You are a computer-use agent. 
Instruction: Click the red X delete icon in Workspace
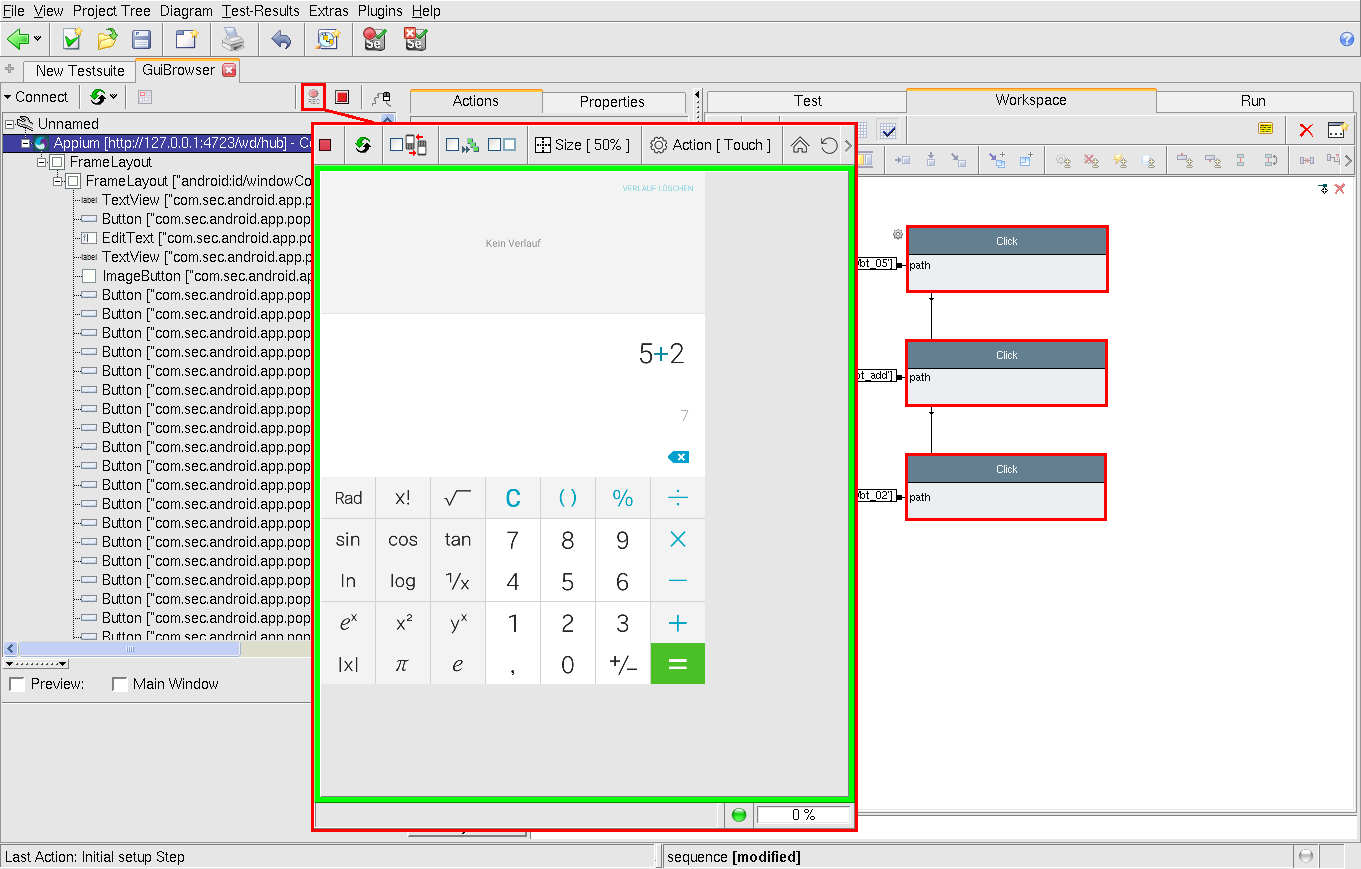tap(1306, 130)
